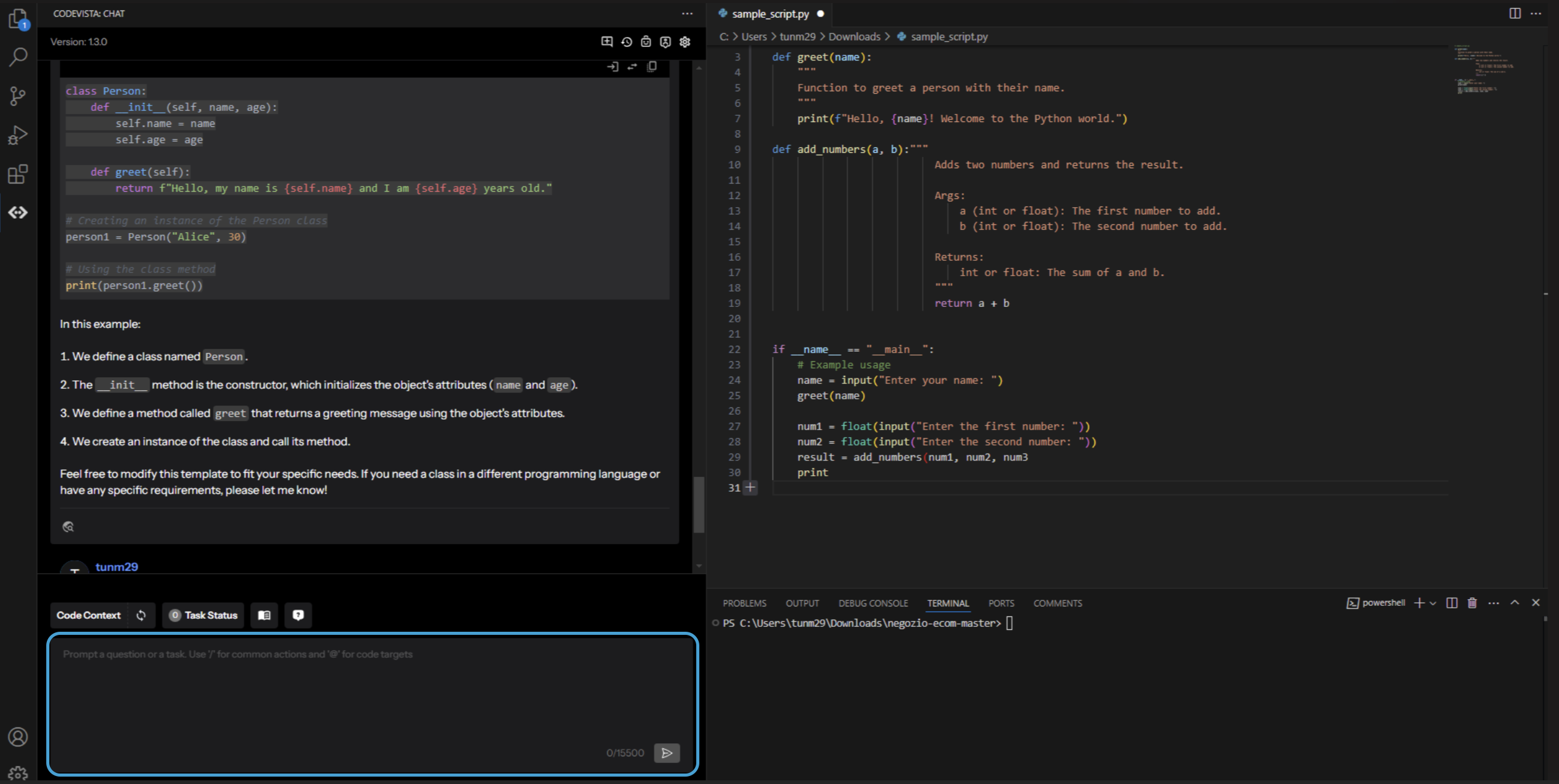This screenshot has width=1559, height=784.
Task: Switch to the TERMINAL tab
Action: pos(948,603)
